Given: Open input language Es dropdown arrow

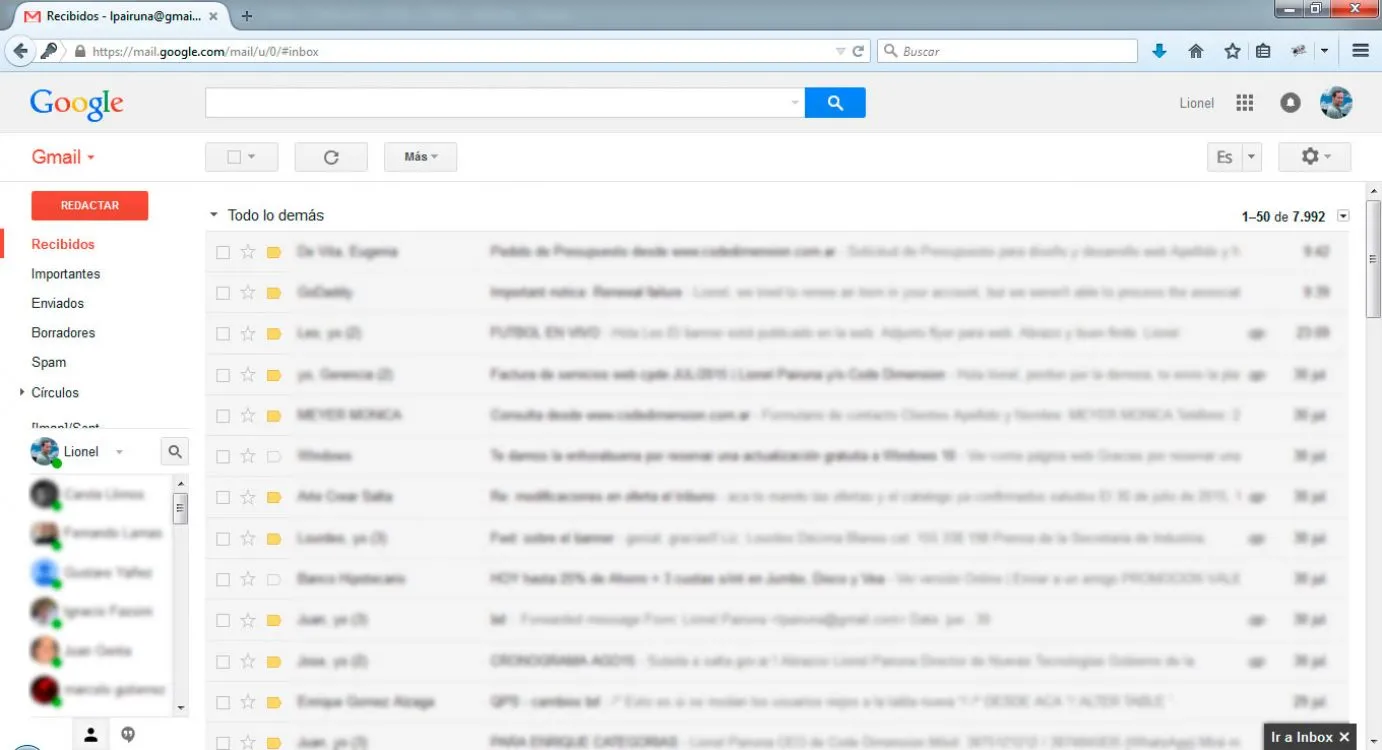Looking at the screenshot, I should point(1252,157).
